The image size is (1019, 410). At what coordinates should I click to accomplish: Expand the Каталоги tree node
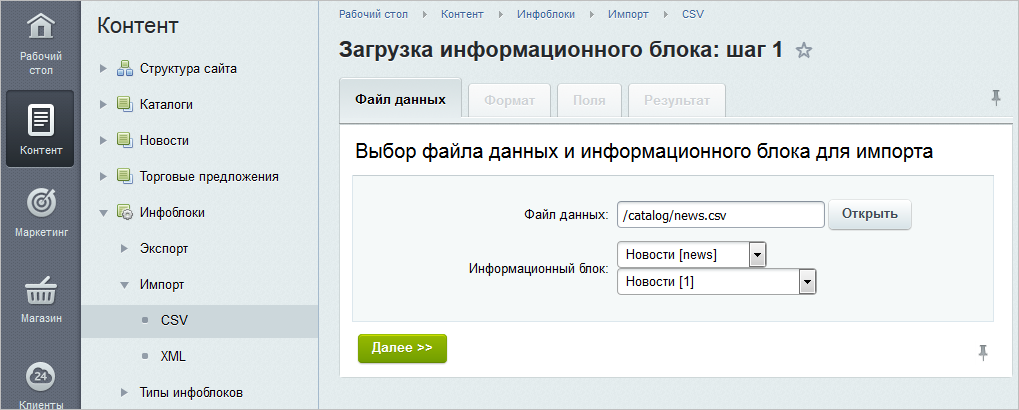(x=103, y=105)
